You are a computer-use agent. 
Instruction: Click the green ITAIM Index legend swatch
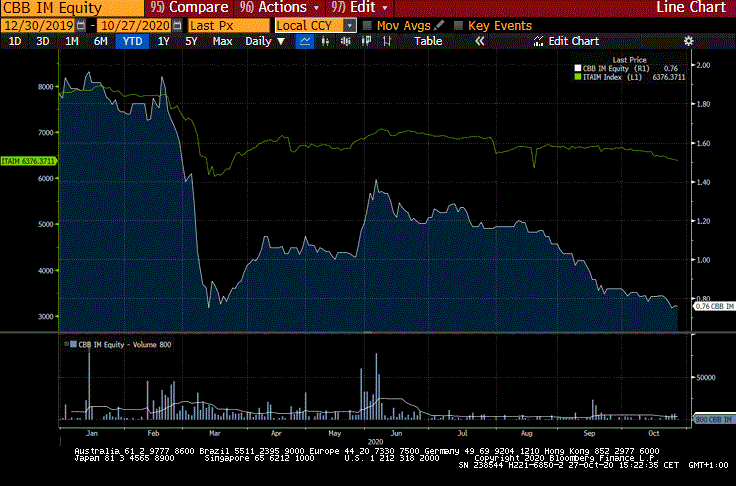578,77
